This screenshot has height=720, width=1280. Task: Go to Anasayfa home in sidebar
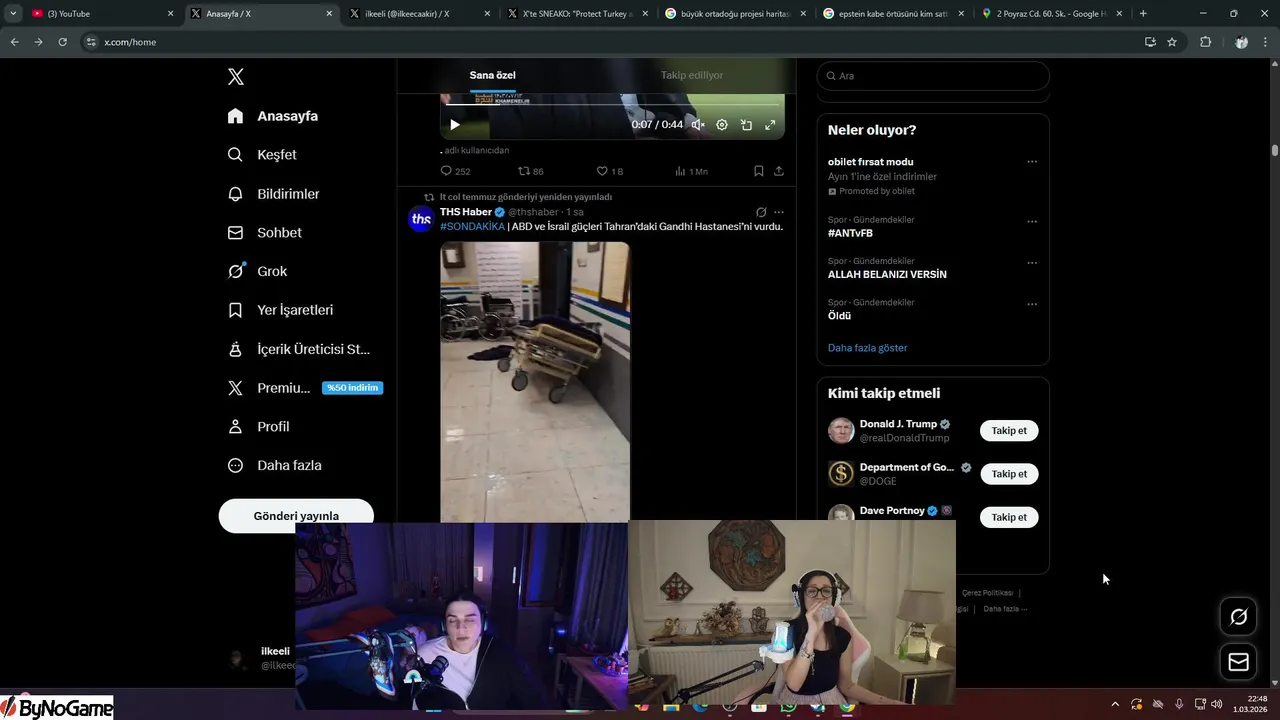(x=273, y=116)
